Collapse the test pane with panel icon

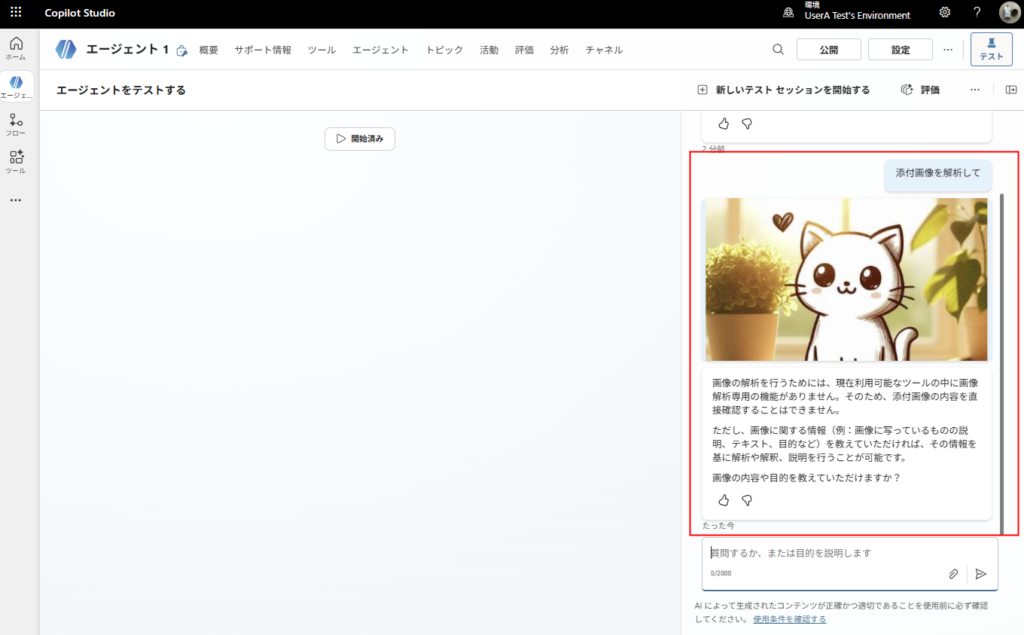1011,89
